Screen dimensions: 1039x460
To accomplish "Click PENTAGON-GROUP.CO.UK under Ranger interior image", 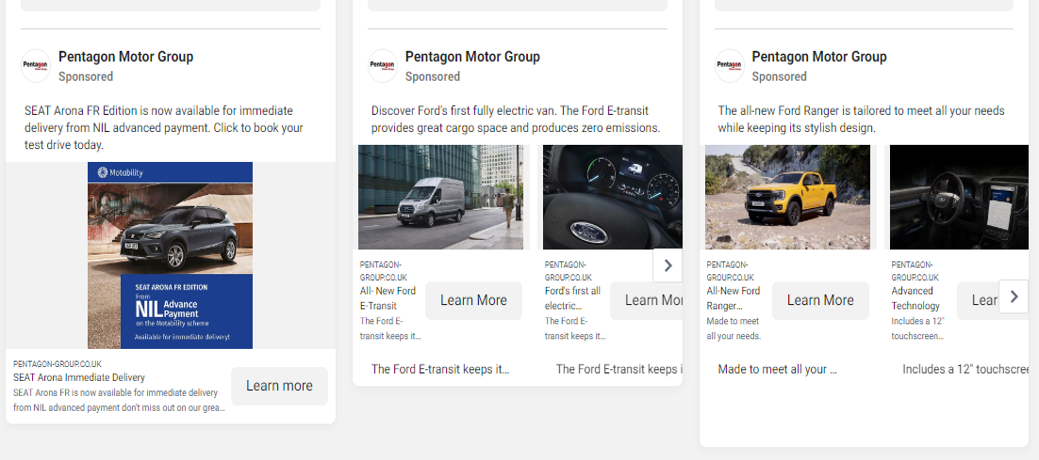I will click(915, 270).
